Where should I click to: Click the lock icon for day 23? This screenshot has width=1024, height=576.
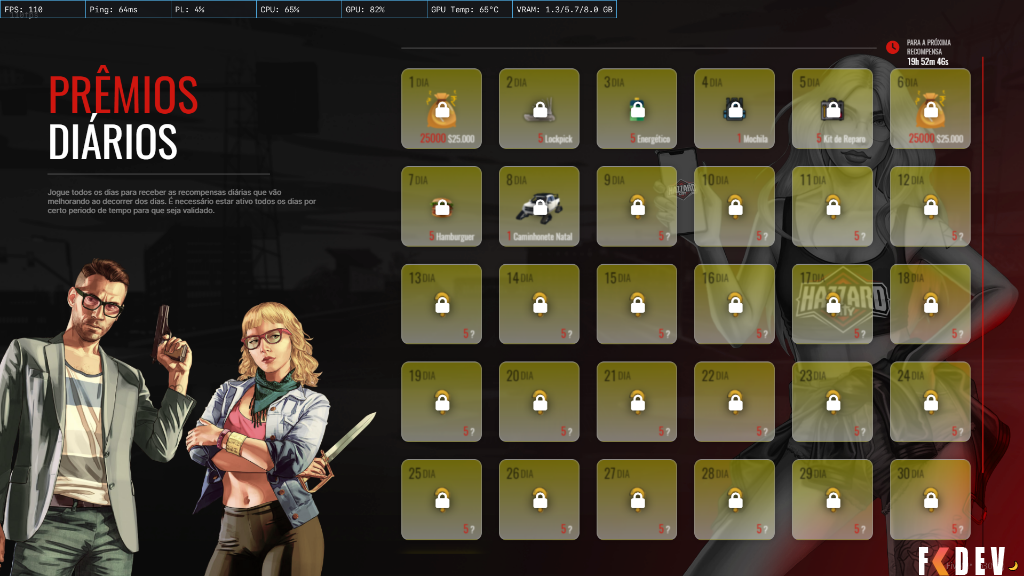click(833, 402)
